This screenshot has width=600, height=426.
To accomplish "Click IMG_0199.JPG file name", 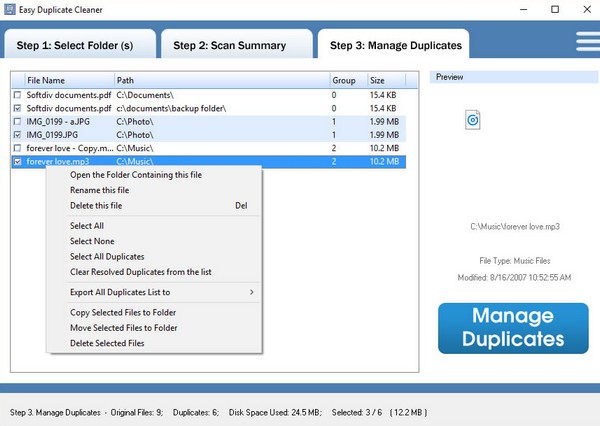I will [x=52, y=135].
